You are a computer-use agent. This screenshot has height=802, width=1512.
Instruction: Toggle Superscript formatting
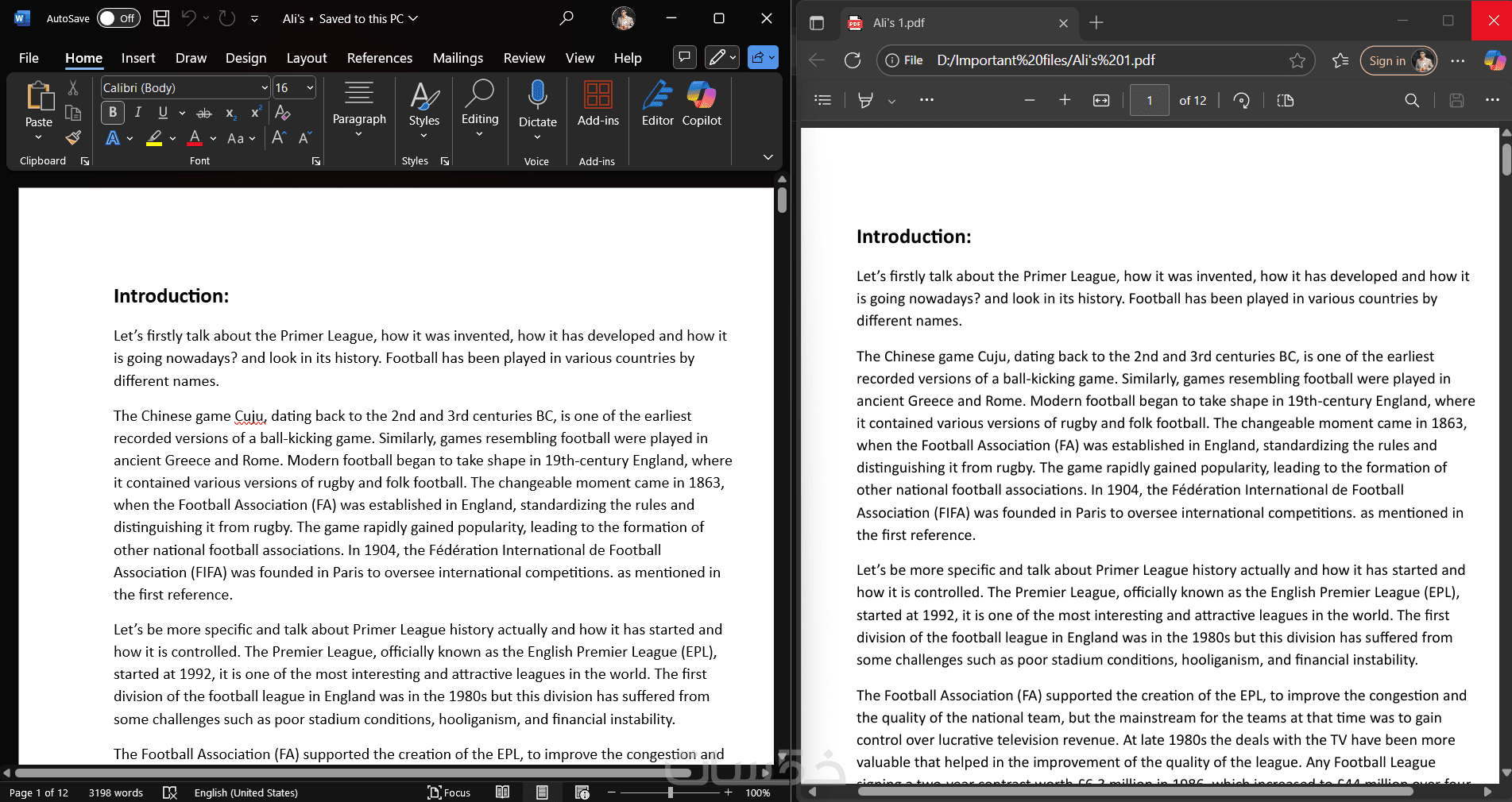pyautogui.click(x=255, y=113)
